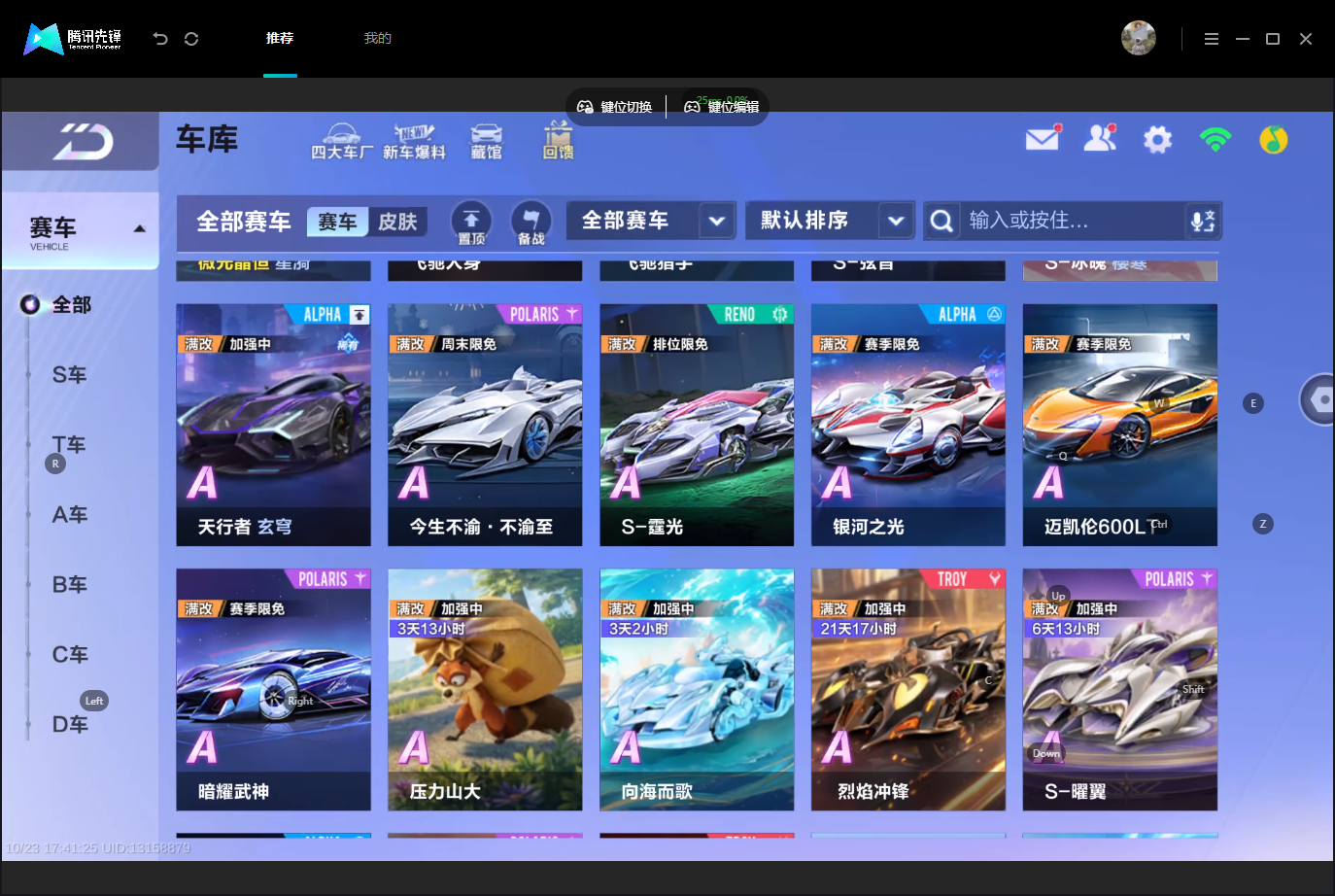The height and width of the screenshot is (896, 1335).
Task: Click the refresh icon in title bar
Action: (191, 39)
